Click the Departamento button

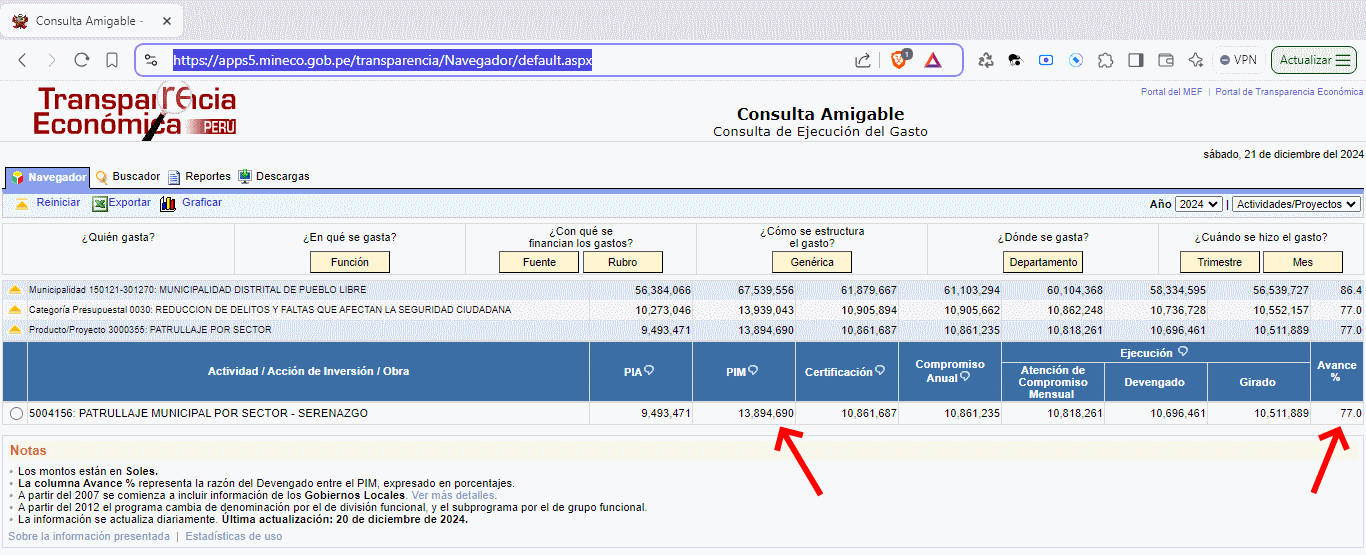click(1043, 262)
